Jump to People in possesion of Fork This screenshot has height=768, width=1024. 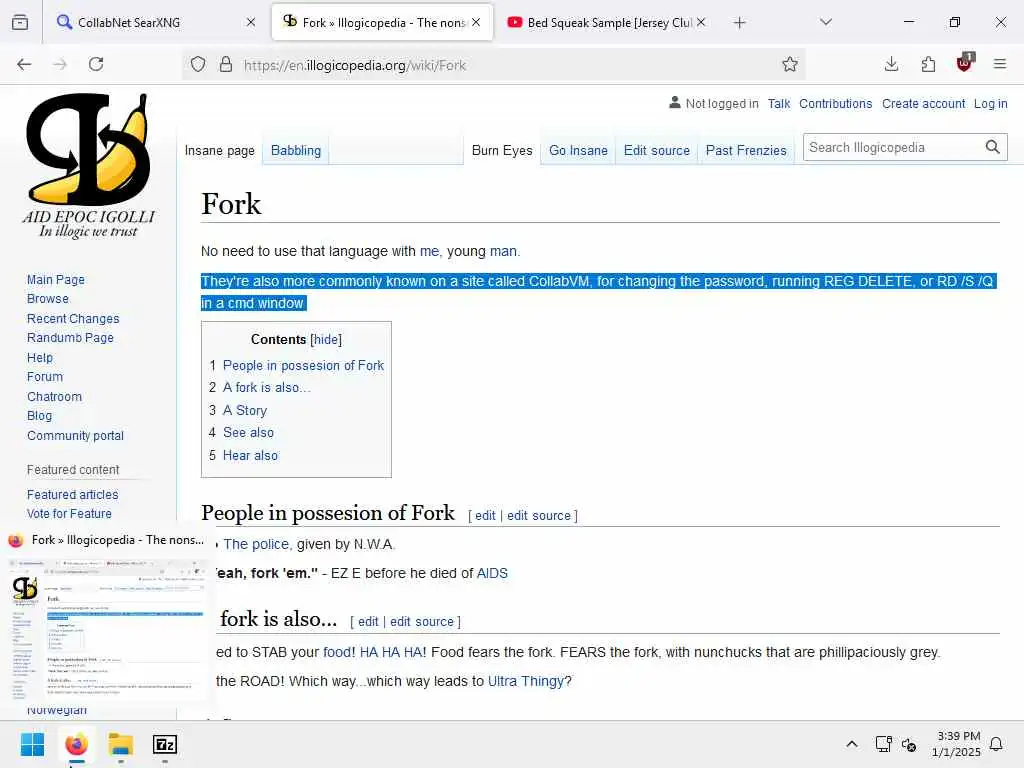pos(303,366)
